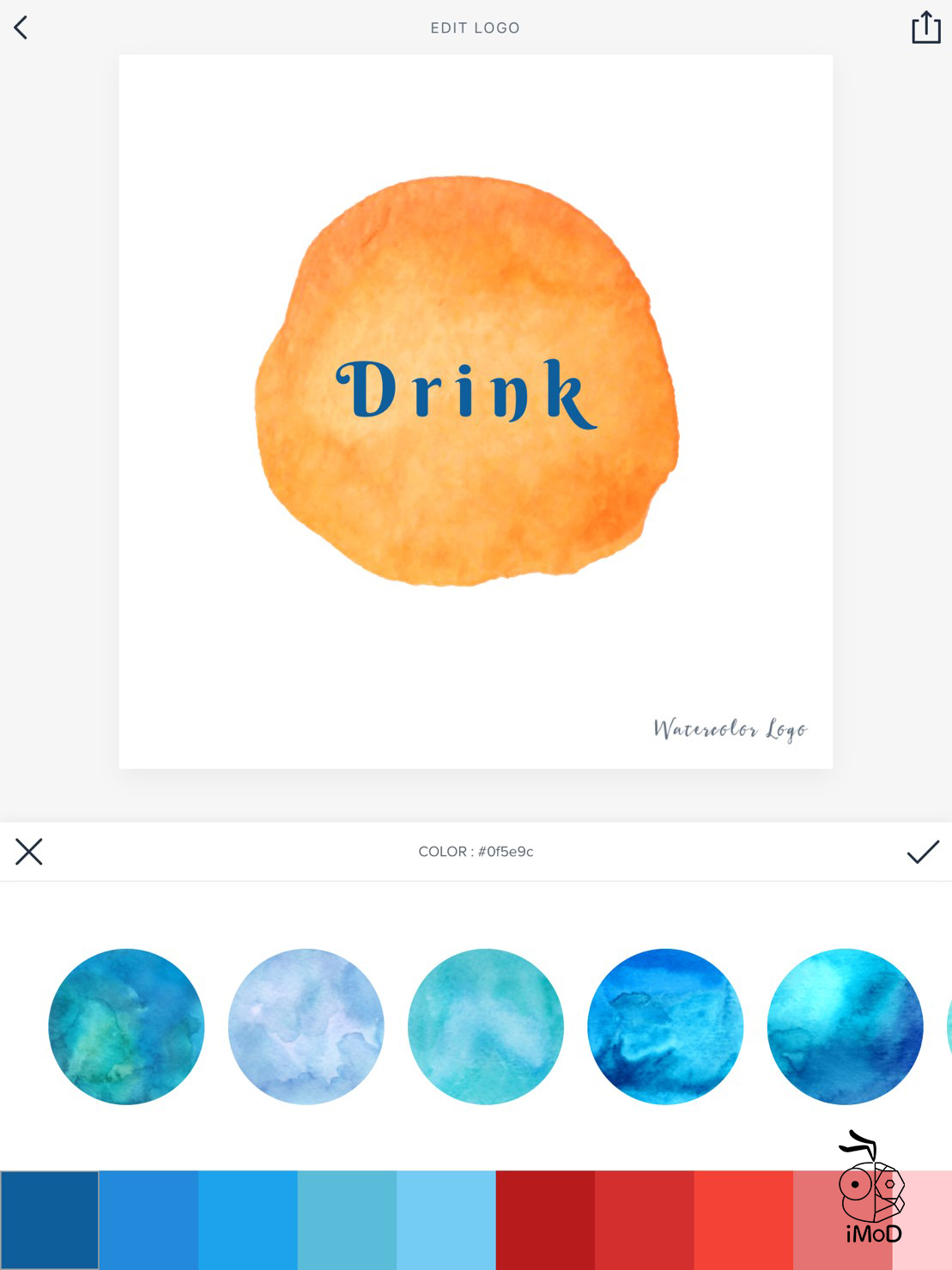
Task: Open the share export icon
Action: coord(925,27)
